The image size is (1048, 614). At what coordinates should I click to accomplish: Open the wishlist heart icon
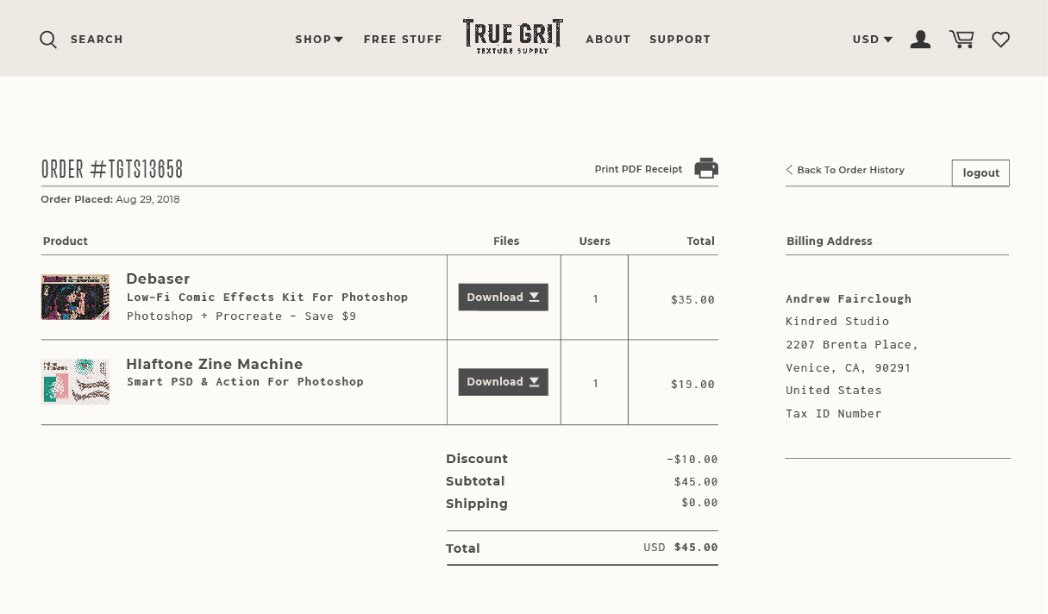(x=1000, y=40)
